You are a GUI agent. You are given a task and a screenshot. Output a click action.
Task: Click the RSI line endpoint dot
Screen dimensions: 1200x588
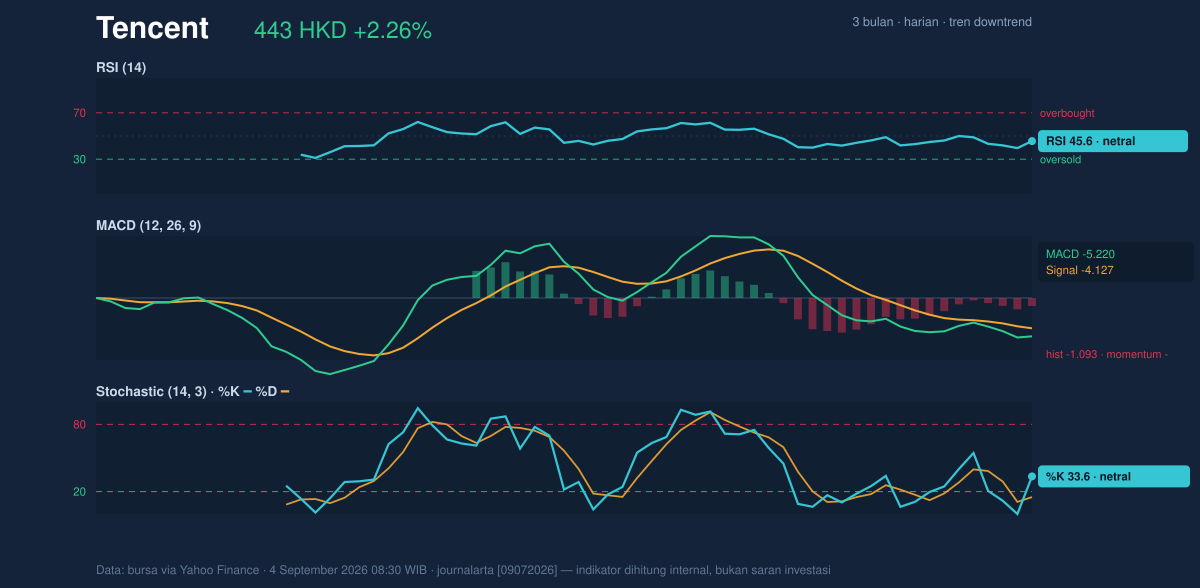(x=1032, y=141)
